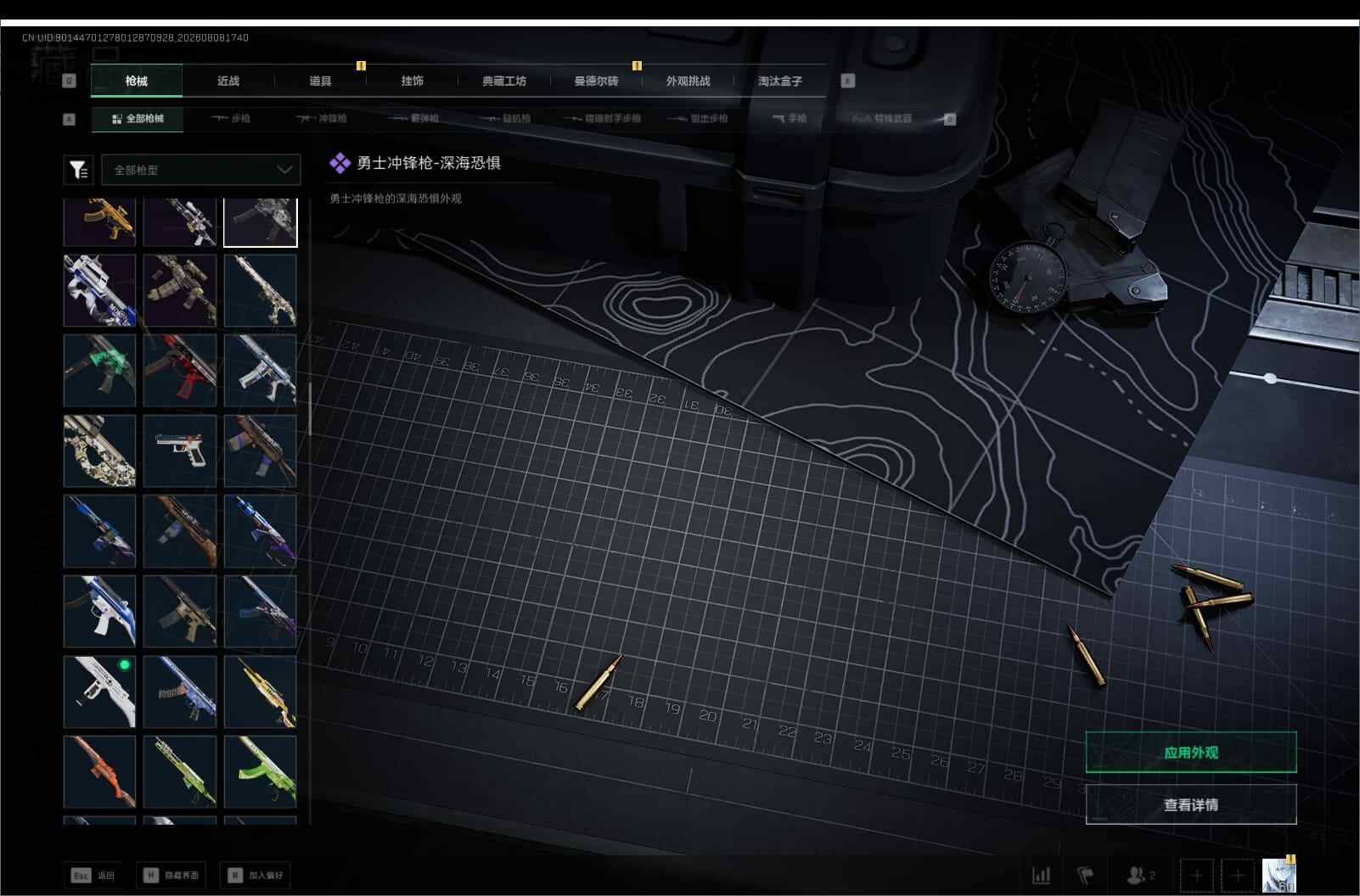
Task: Select the bright lime-green SMG skin thumbnail
Action: pos(261,772)
